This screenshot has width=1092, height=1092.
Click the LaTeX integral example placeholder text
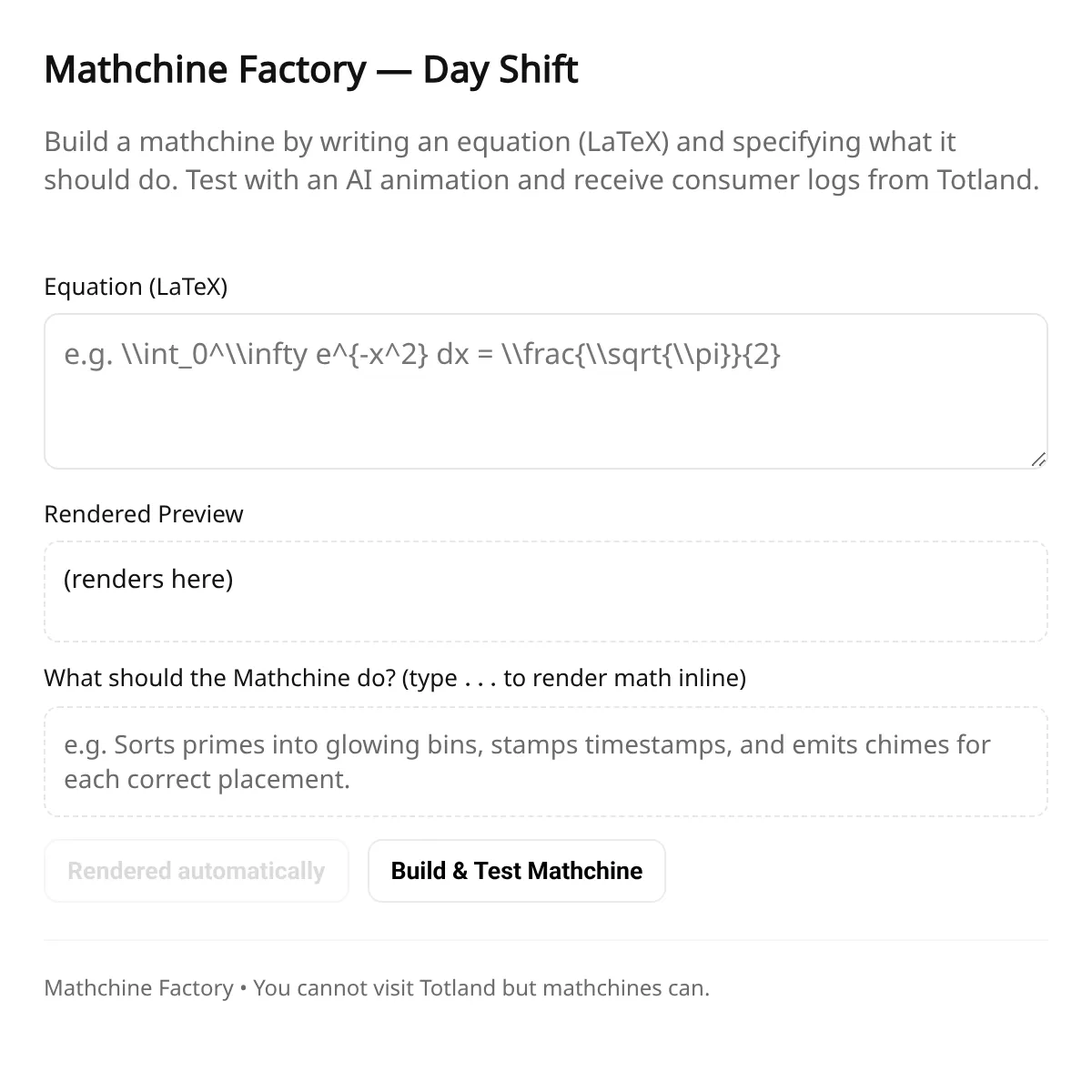tap(422, 354)
